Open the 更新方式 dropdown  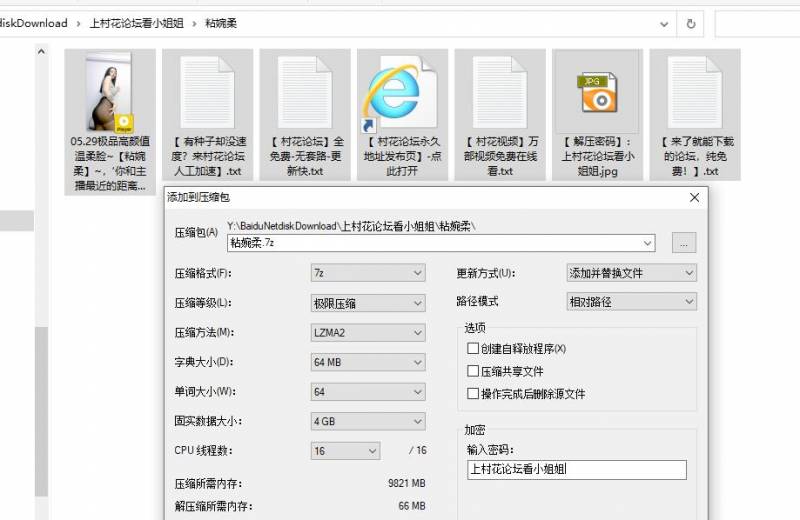tap(631, 273)
